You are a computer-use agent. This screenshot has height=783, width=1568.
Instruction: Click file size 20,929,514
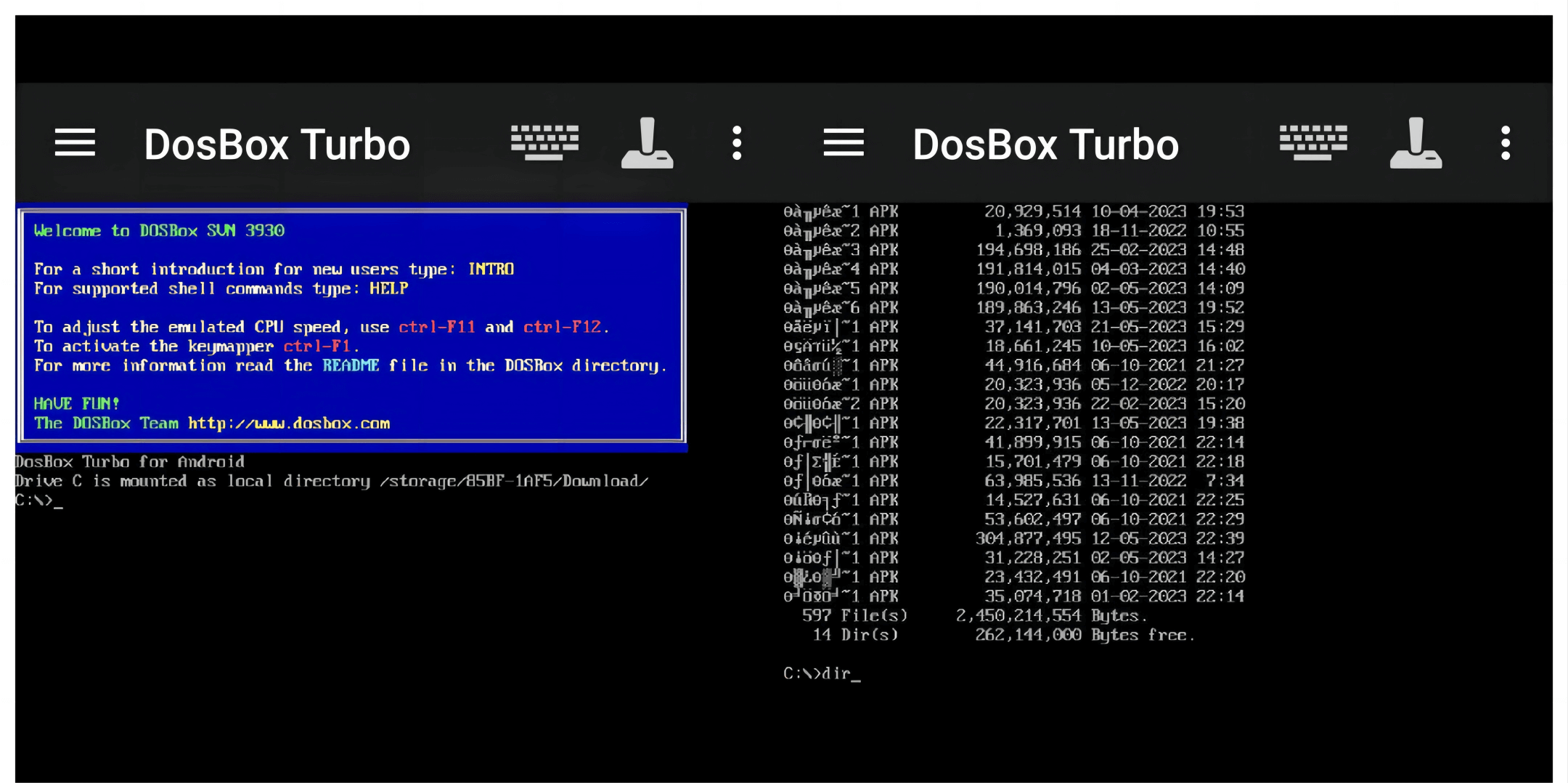pos(1032,211)
